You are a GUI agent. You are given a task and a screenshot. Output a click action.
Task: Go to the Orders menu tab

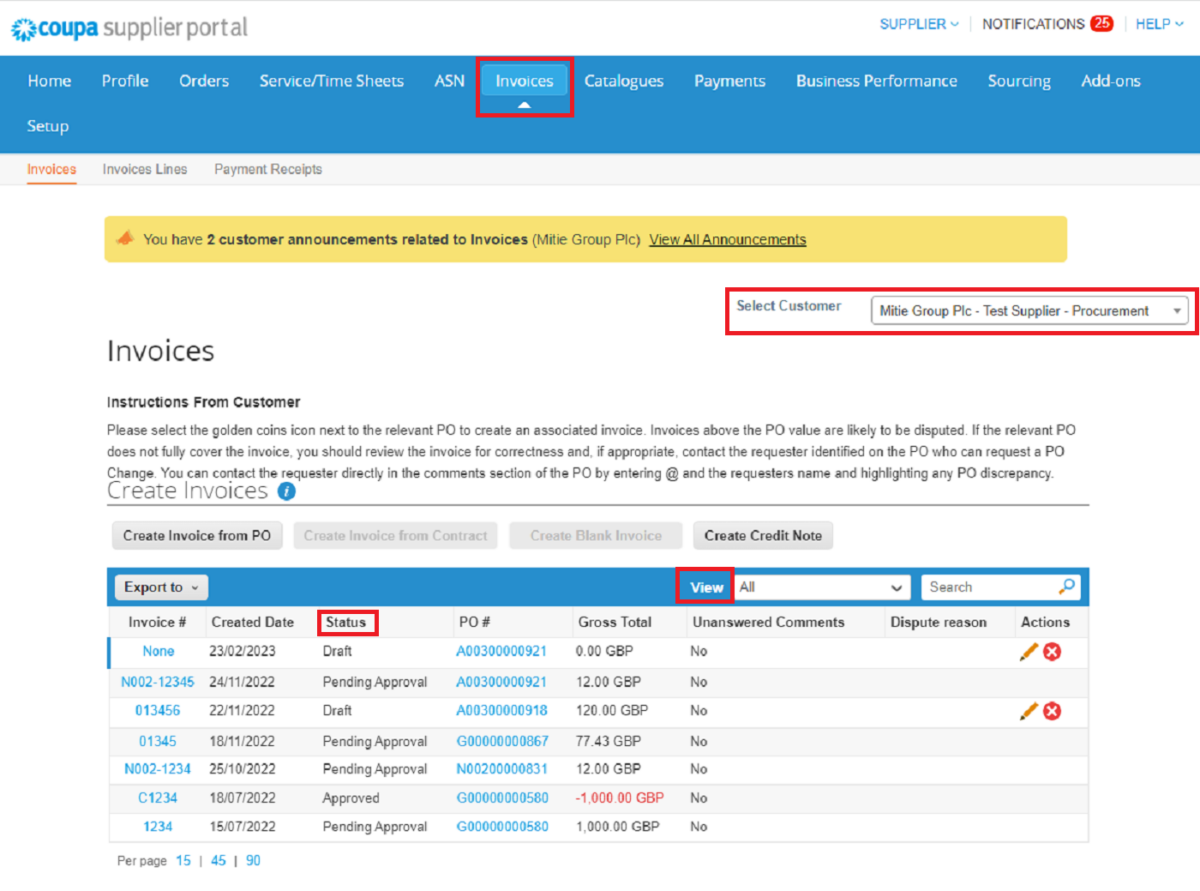(204, 81)
